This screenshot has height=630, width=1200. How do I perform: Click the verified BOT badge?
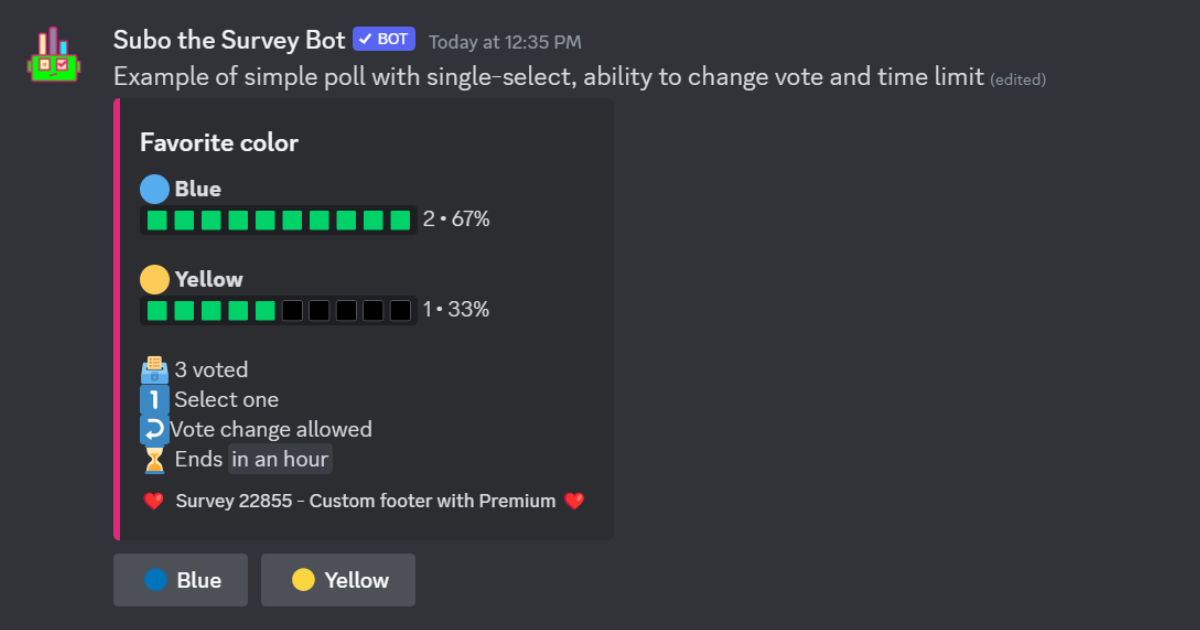coord(384,40)
